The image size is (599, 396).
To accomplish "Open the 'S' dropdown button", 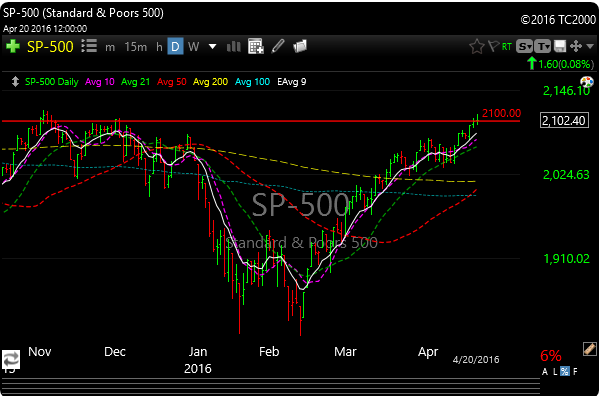I will tap(524, 46).
